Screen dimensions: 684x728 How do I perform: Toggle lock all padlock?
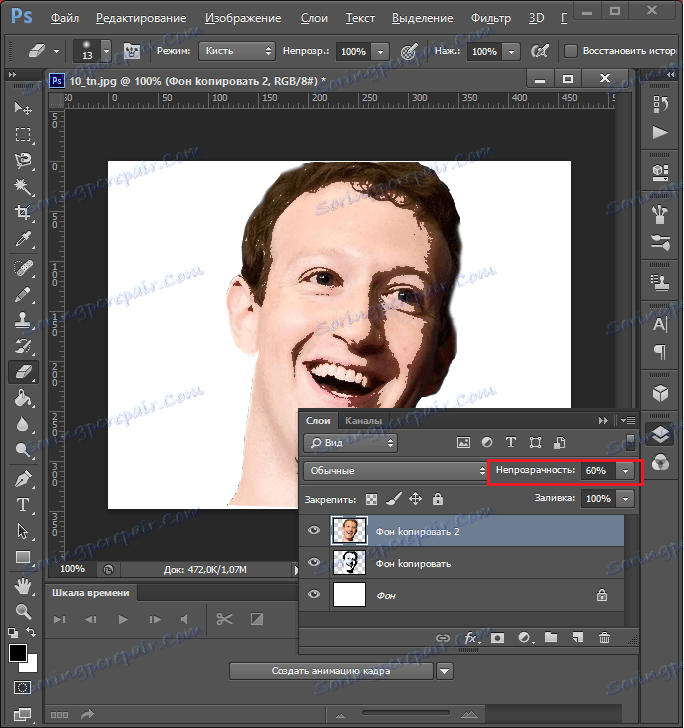[437, 499]
